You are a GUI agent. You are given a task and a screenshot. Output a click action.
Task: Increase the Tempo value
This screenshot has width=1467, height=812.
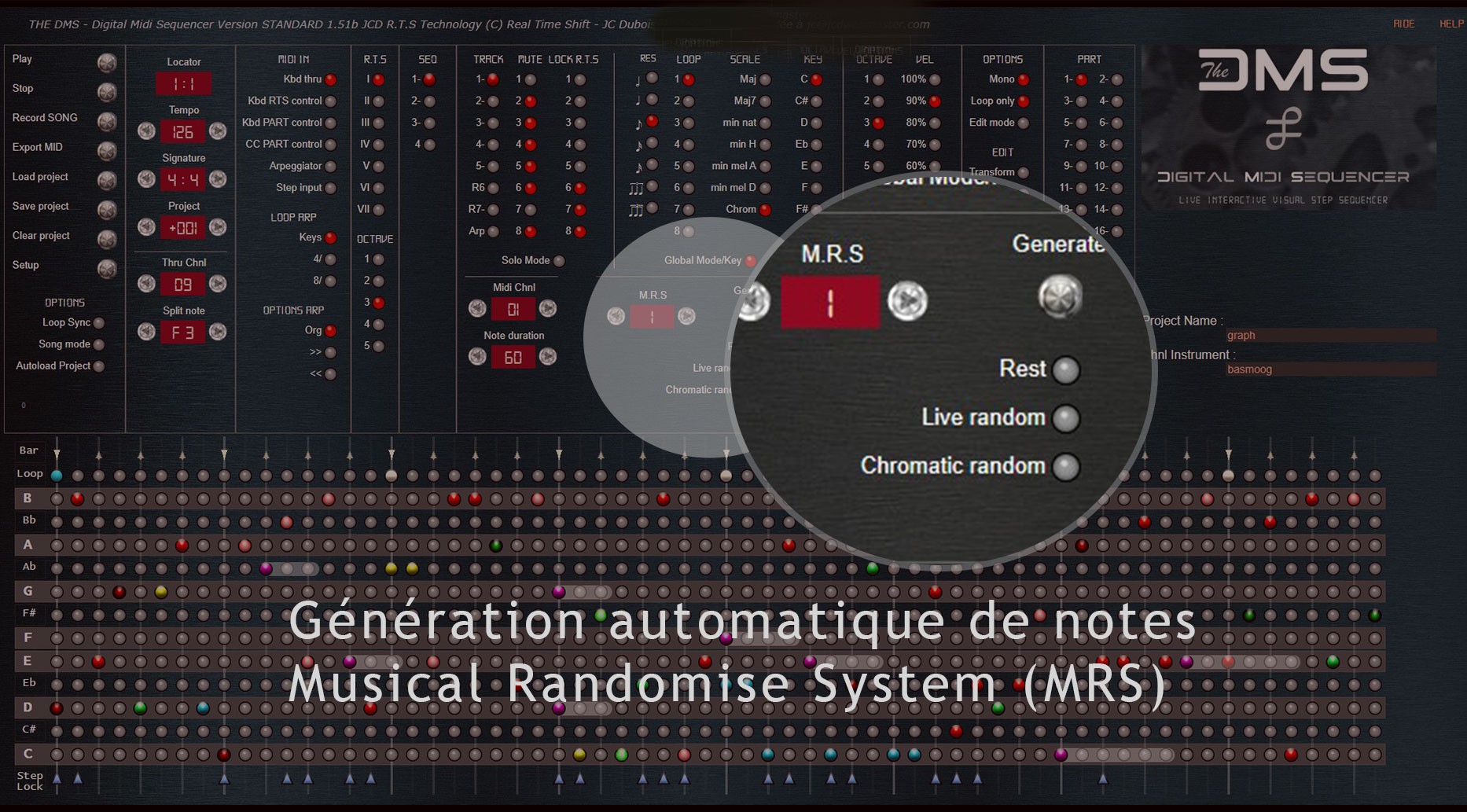218,131
